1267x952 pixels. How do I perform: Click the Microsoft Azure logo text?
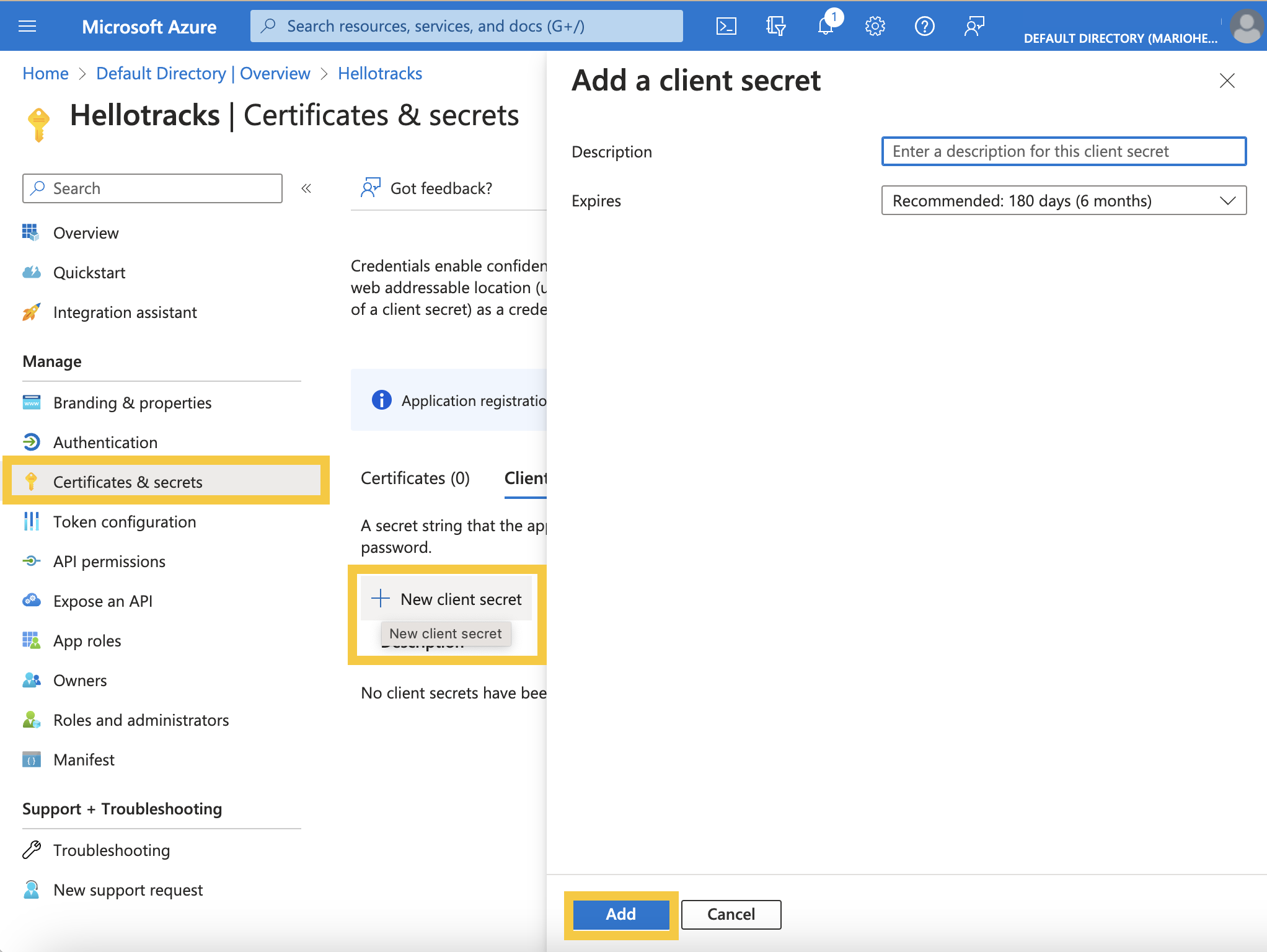(x=149, y=26)
